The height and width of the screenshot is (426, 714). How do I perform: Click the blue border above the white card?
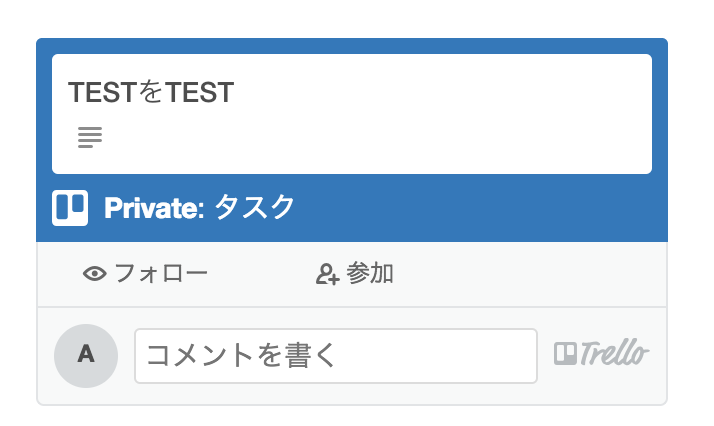(x=350, y=45)
